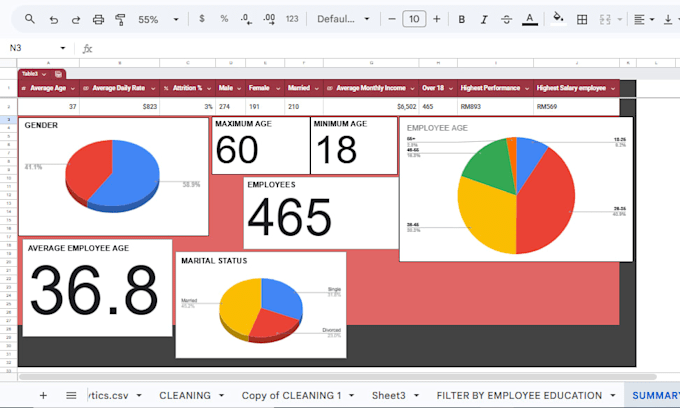Open the vertical align options

[670, 20]
